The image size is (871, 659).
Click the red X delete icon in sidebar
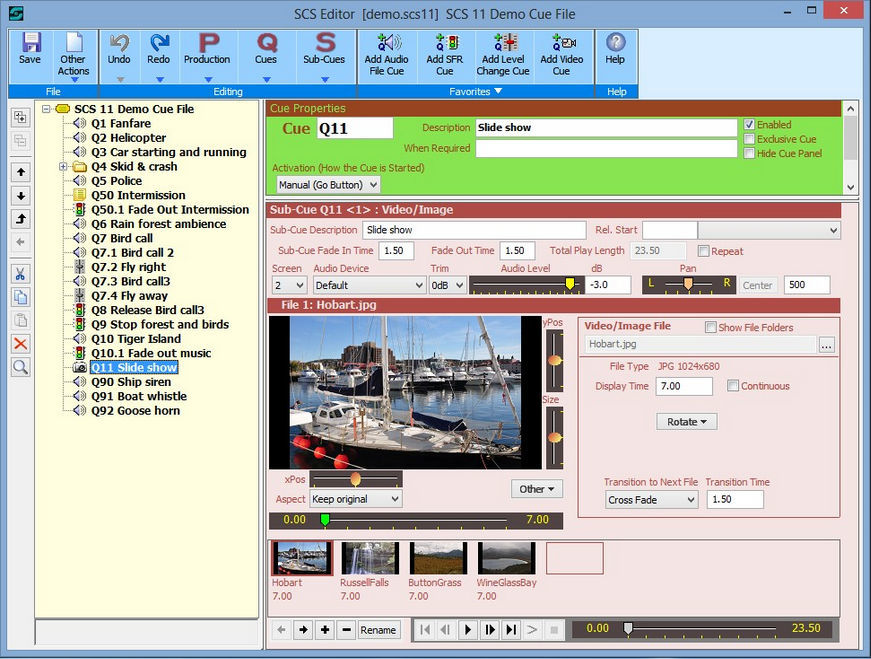click(20, 343)
